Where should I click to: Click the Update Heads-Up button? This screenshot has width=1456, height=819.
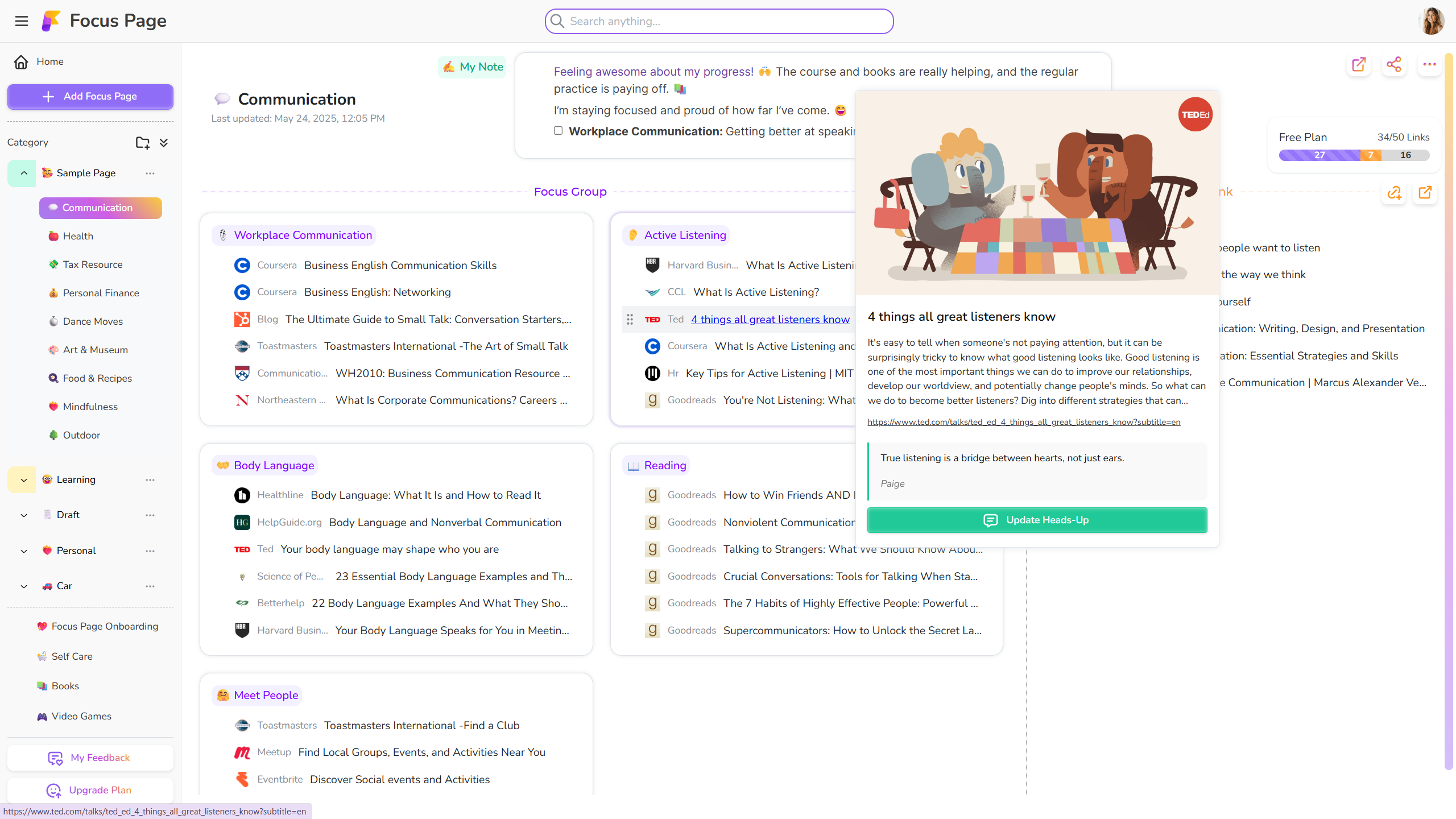(x=1037, y=520)
